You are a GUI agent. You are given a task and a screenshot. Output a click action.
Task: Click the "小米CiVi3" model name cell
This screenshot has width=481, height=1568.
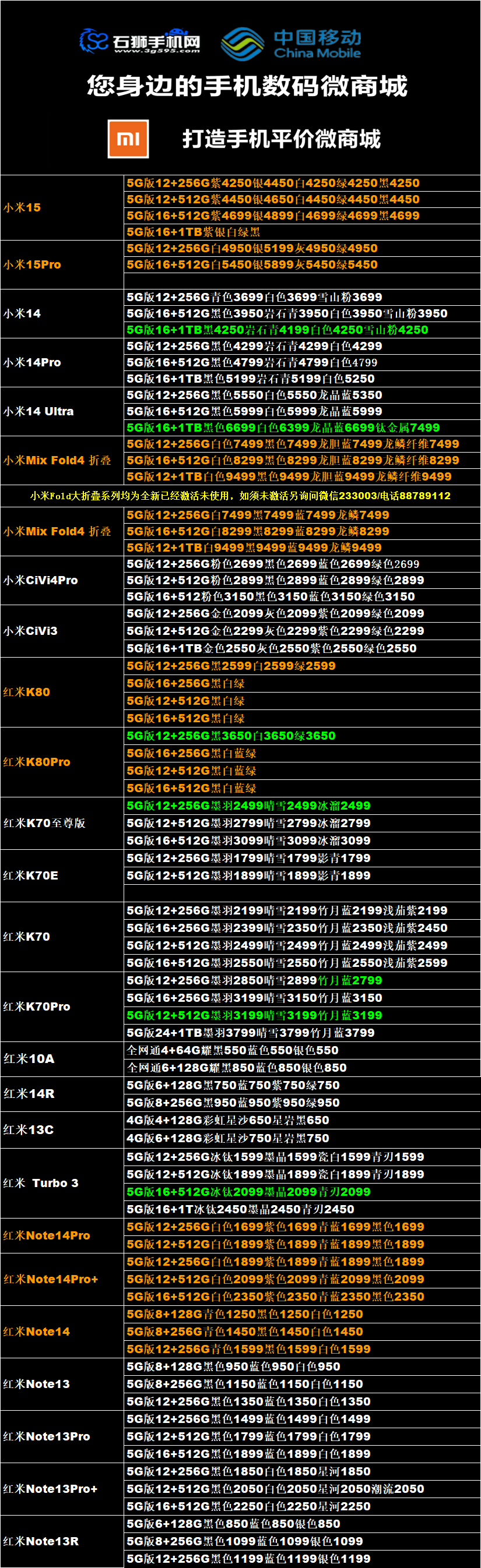[x=62, y=631]
